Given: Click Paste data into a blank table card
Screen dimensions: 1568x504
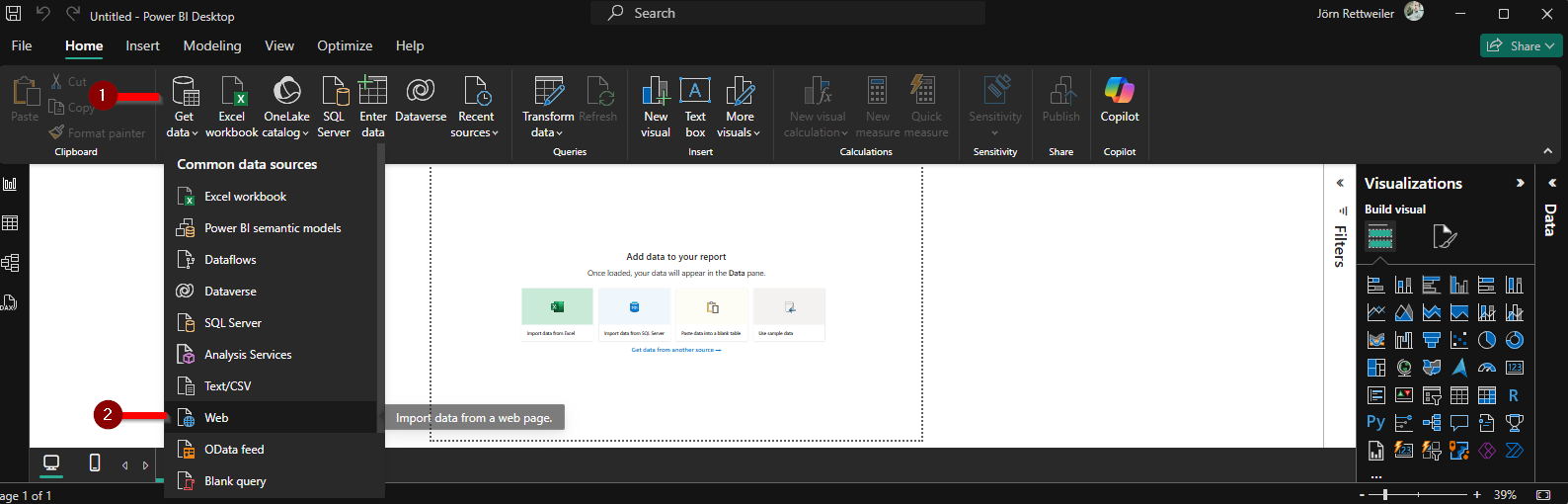Looking at the screenshot, I should click(711, 314).
